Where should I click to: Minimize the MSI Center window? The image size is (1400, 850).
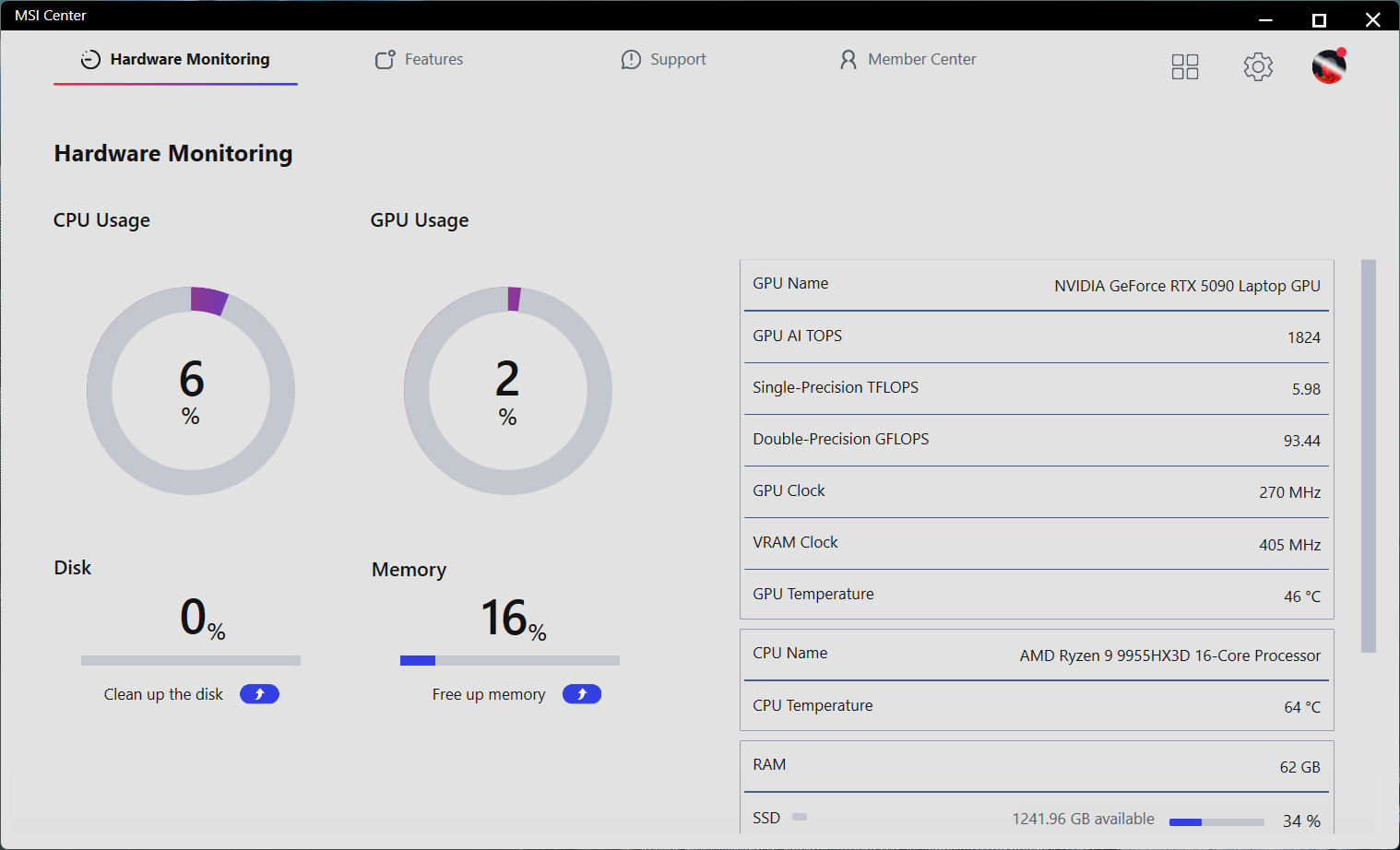pyautogui.click(x=1265, y=19)
